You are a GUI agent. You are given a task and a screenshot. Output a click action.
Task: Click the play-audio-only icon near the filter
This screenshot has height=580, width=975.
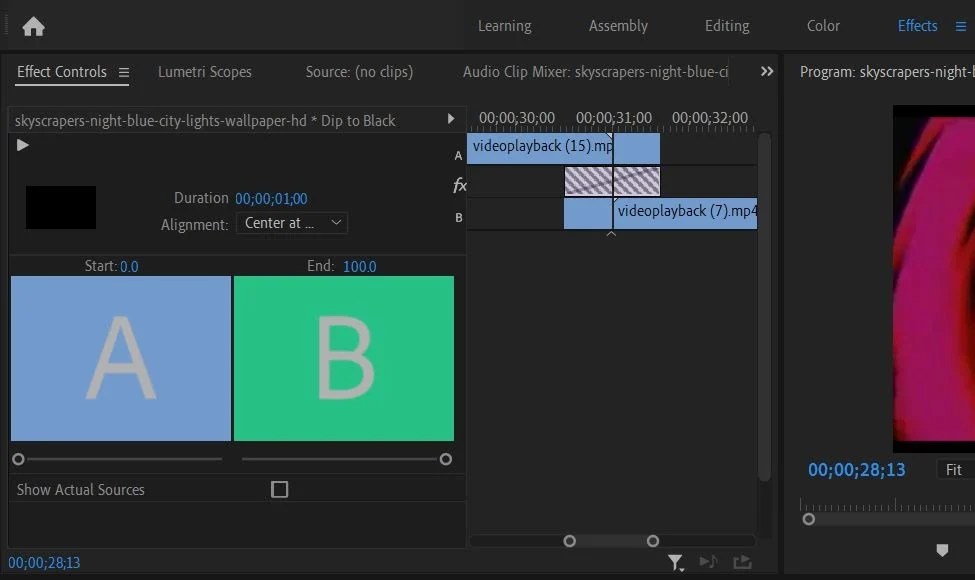pos(710,563)
